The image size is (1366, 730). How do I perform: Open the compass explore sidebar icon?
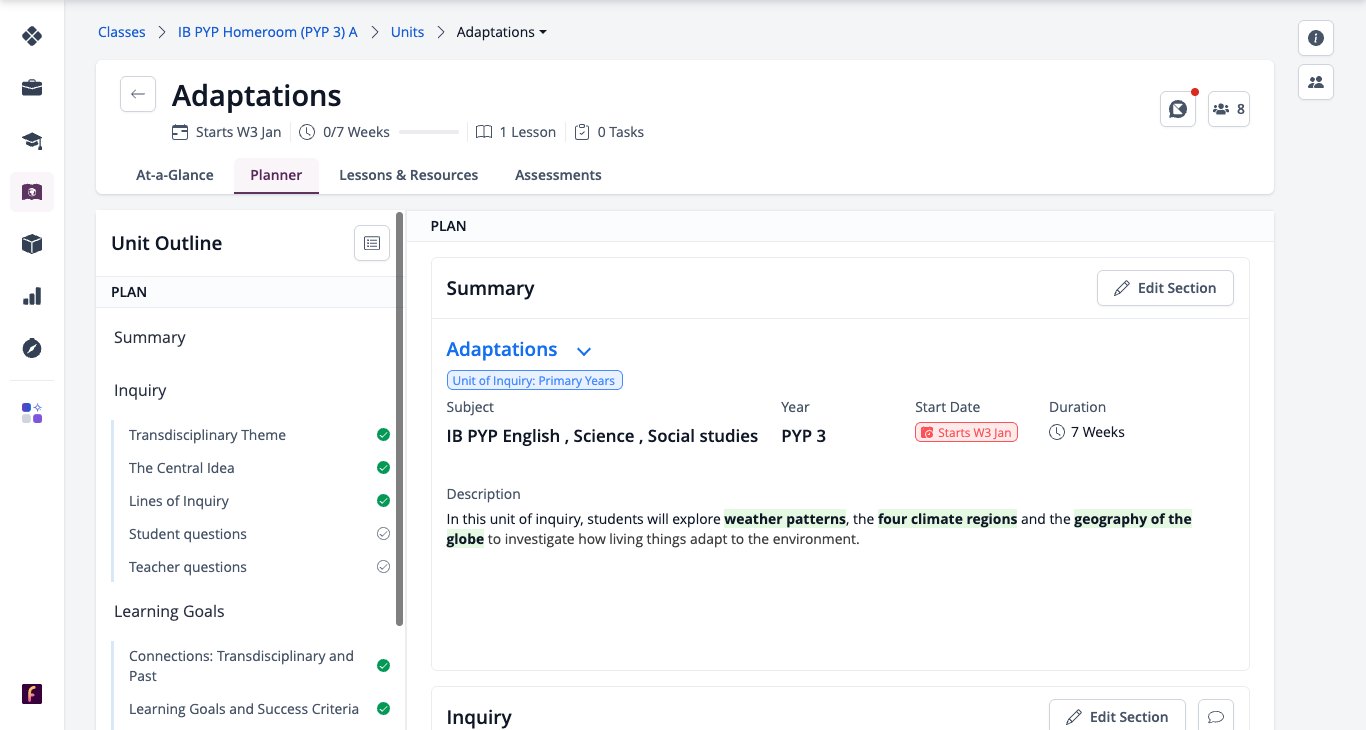(32, 348)
